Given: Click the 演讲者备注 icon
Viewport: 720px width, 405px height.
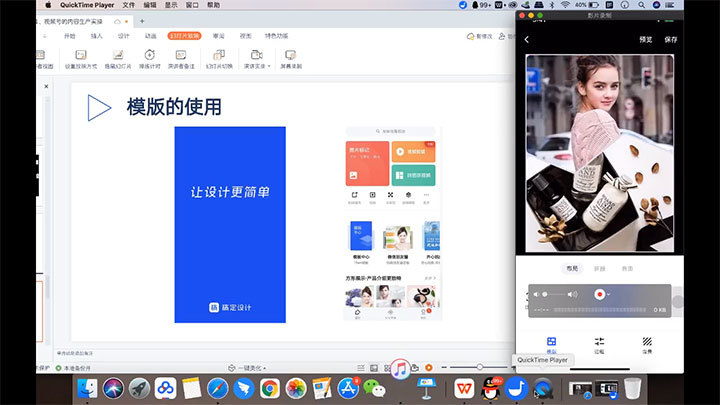Looking at the screenshot, I should click(x=181, y=54).
